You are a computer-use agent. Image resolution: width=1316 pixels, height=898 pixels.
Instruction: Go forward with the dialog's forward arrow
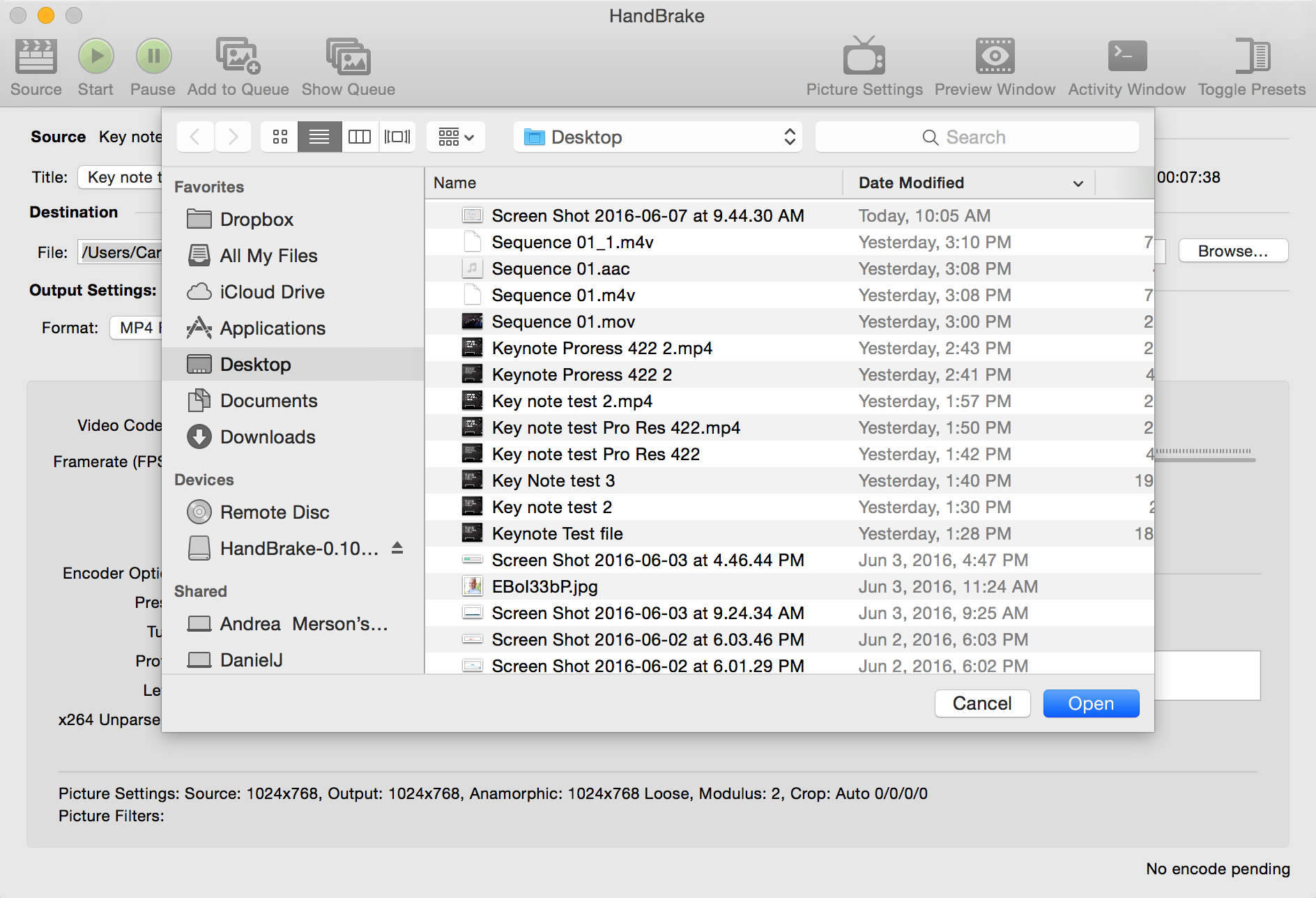[x=233, y=137]
